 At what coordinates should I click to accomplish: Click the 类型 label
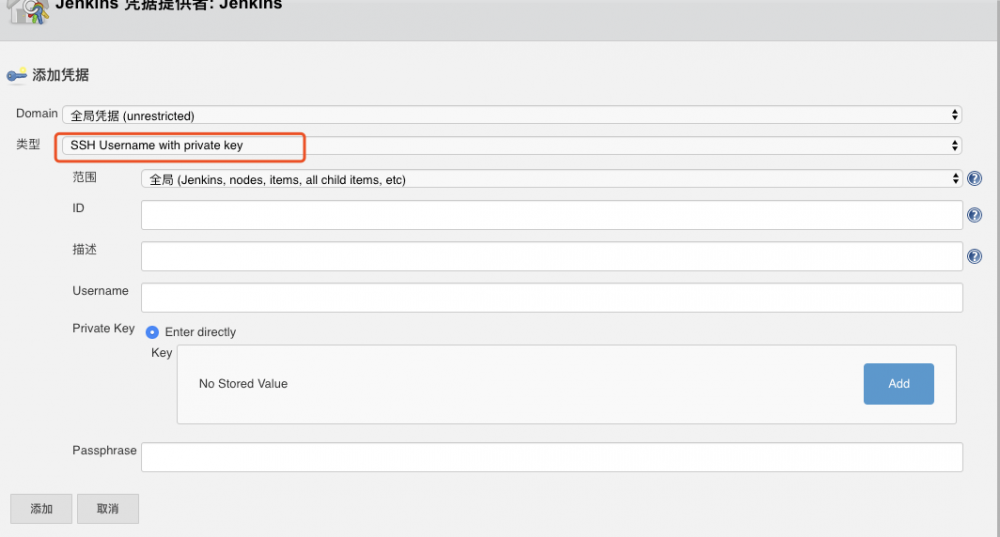point(28,145)
